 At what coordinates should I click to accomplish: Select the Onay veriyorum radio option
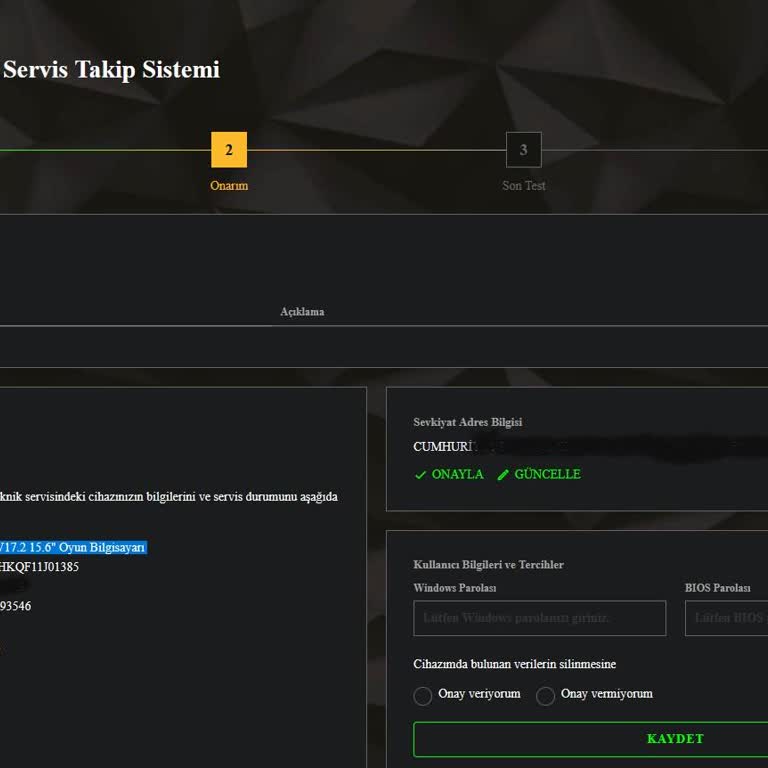[x=422, y=695]
